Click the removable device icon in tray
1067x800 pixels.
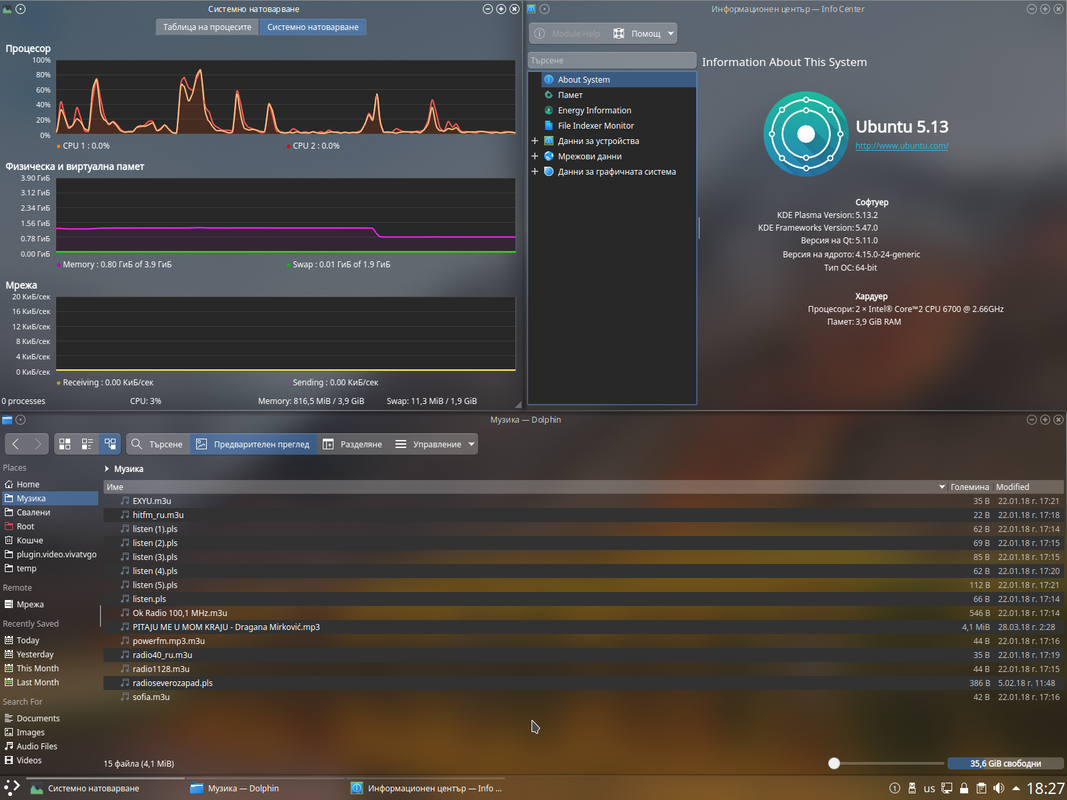(913, 788)
